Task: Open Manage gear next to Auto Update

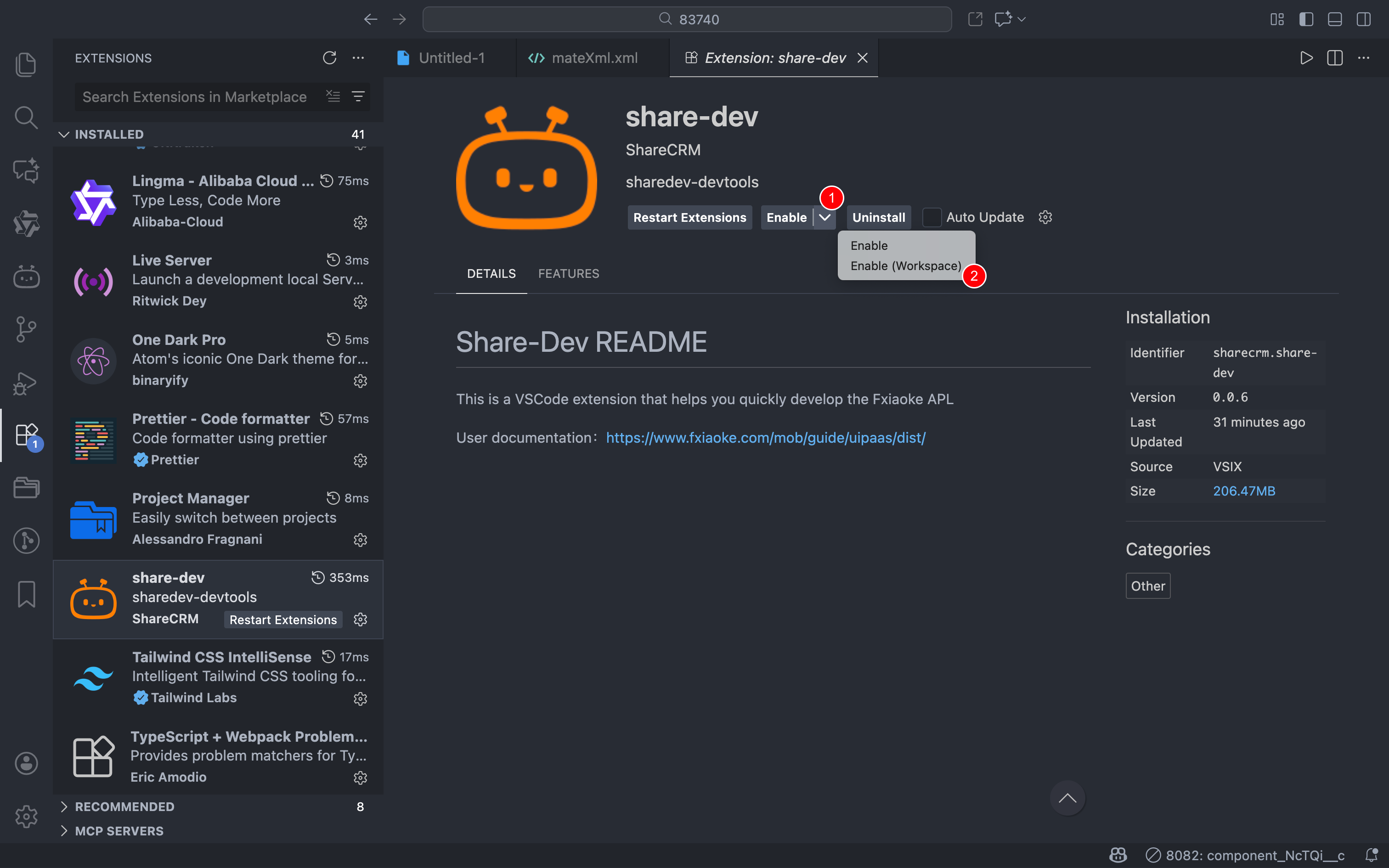Action: coord(1045,217)
